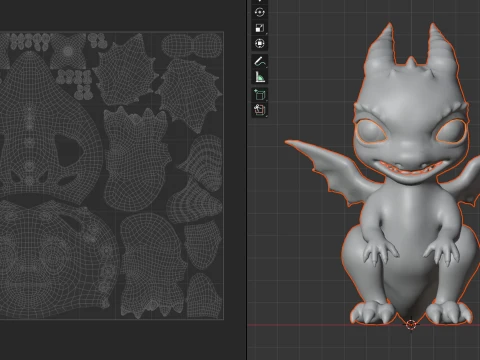Select the tool icon with red and green squares
The width and height of the screenshot is (480, 360).
pos(260,110)
